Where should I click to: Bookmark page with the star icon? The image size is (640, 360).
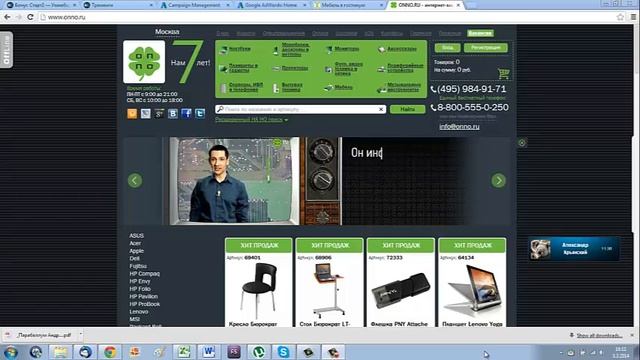pos(620,17)
